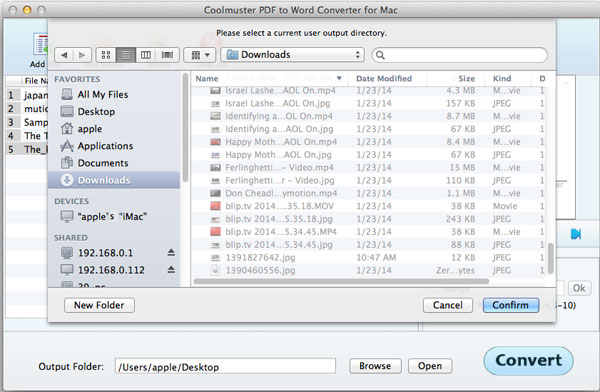Go back in the folder history
Screen dimensions: 600x392
(64, 55)
